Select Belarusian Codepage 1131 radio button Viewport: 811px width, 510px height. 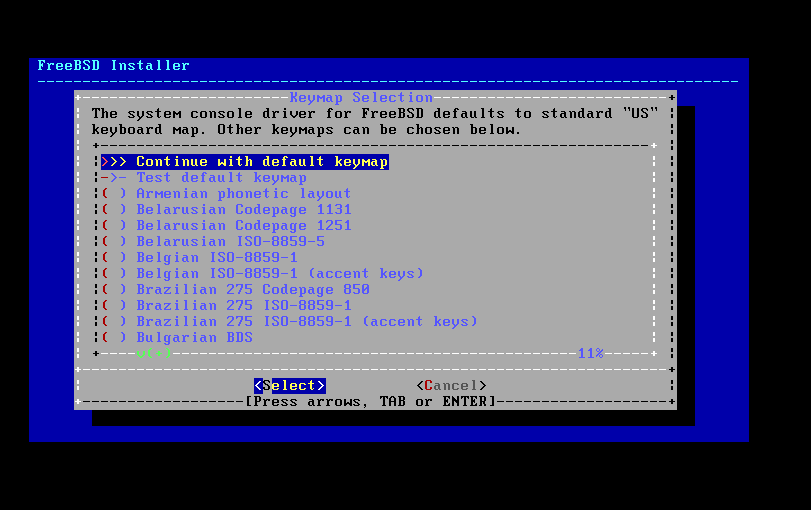tap(114, 210)
